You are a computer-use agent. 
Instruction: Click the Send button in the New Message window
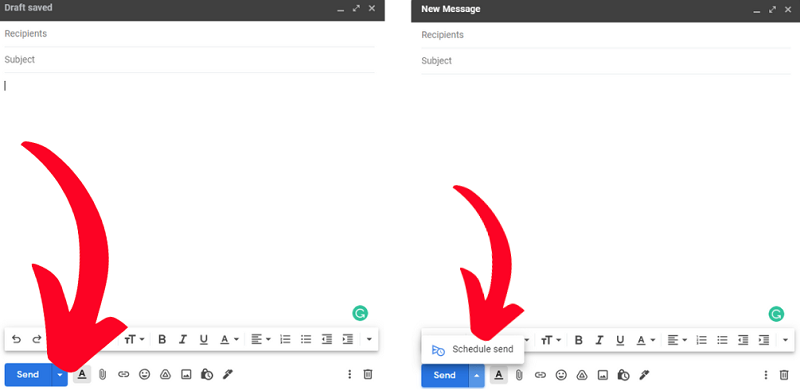click(444, 376)
